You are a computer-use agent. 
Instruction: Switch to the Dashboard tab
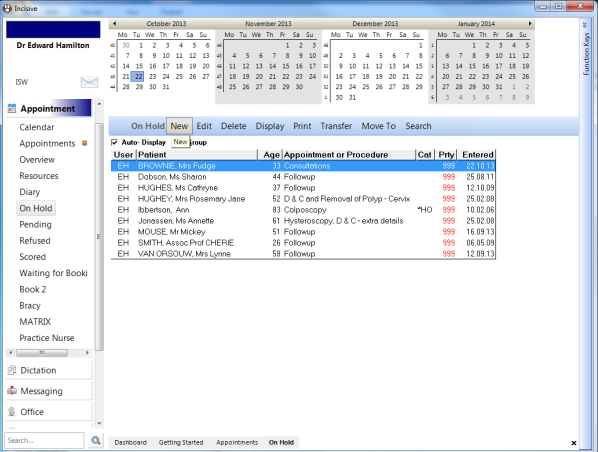130,442
